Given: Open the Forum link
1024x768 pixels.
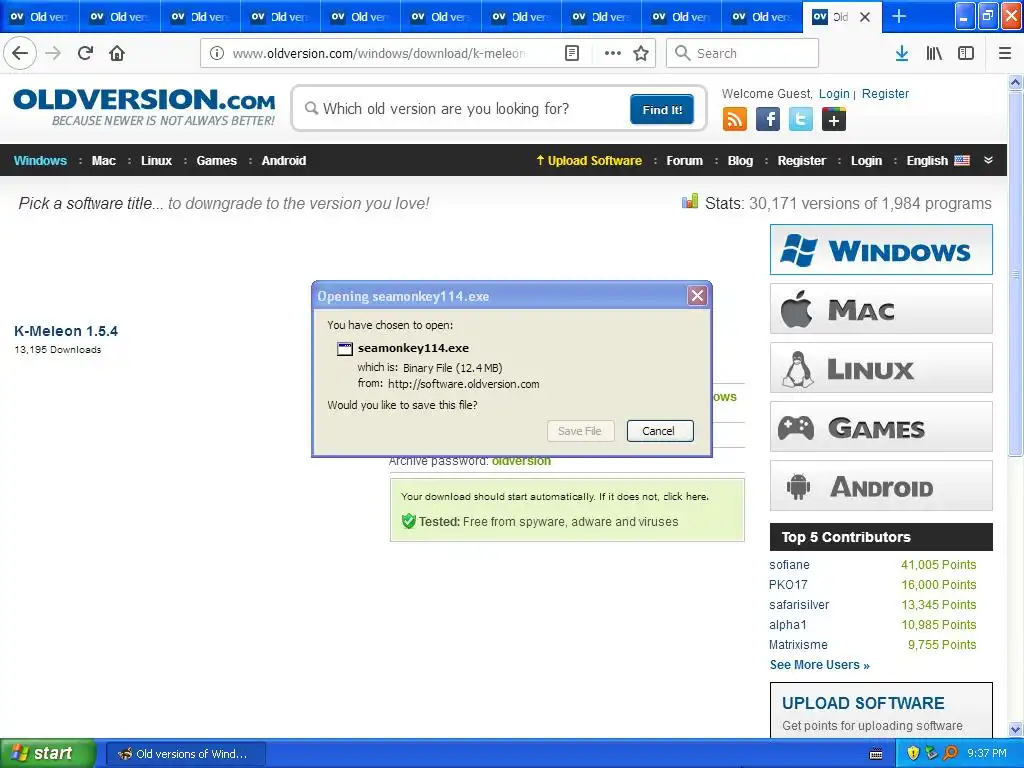Looking at the screenshot, I should [x=684, y=161].
